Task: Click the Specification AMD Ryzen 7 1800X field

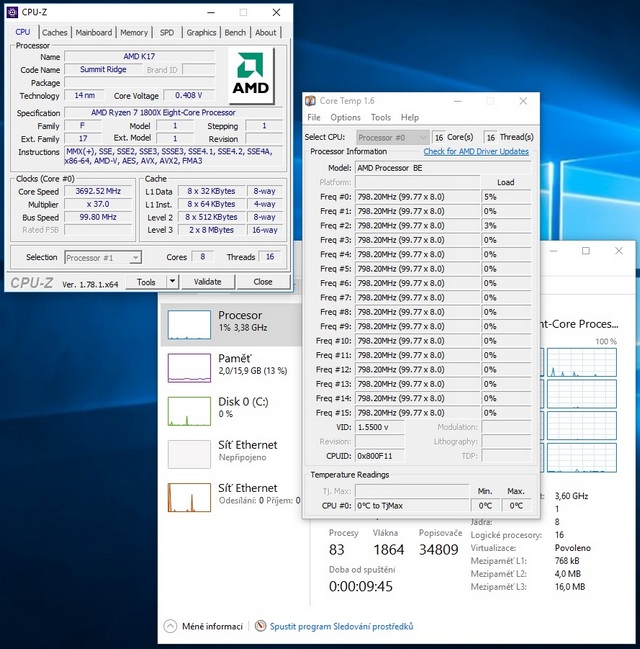Action: 173,113
